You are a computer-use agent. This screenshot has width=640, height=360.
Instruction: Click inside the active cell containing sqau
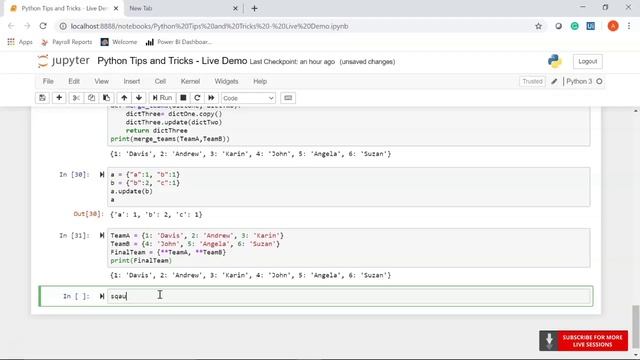coord(349,296)
